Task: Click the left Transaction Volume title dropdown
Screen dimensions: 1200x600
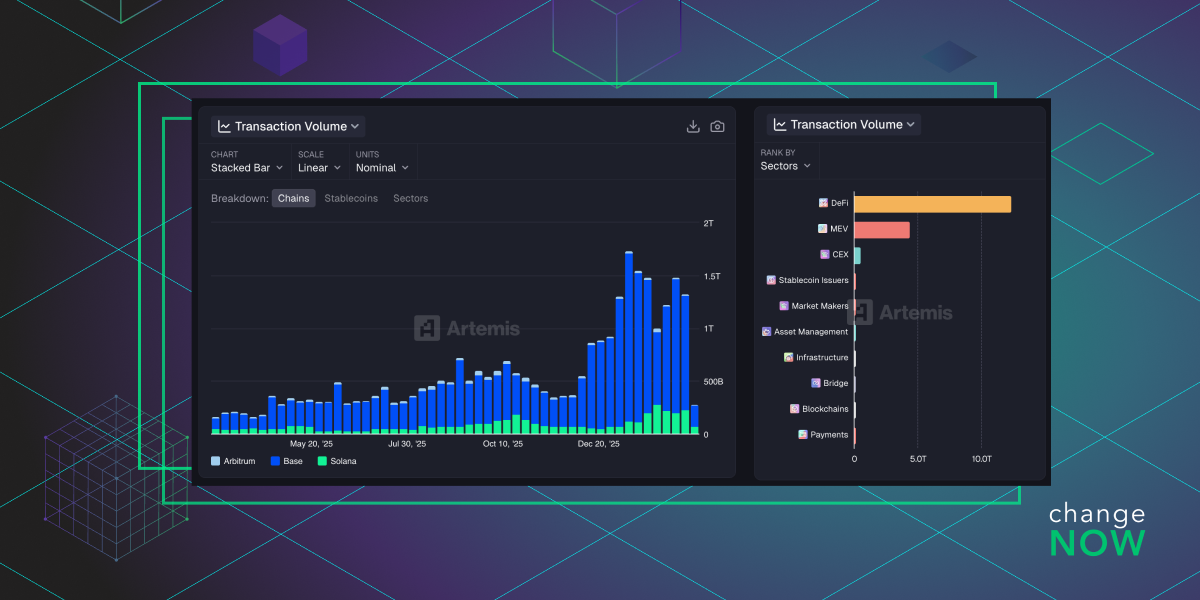Action: click(x=290, y=126)
